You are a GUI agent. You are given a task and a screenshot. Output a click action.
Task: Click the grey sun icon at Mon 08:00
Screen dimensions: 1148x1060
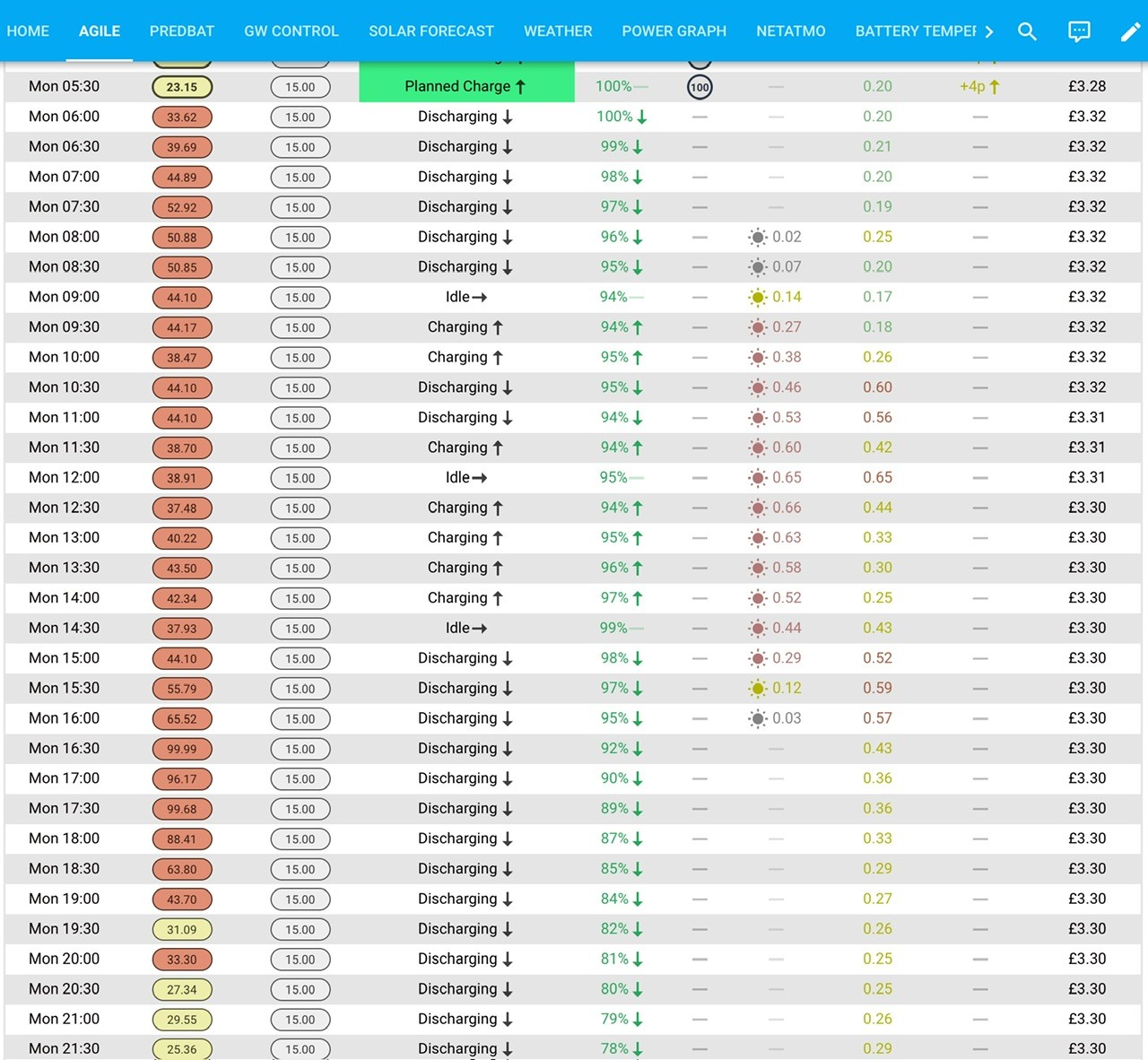pyautogui.click(x=758, y=237)
